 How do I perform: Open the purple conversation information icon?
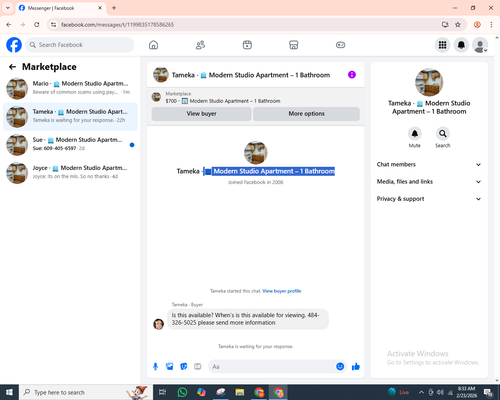point(352,75)
